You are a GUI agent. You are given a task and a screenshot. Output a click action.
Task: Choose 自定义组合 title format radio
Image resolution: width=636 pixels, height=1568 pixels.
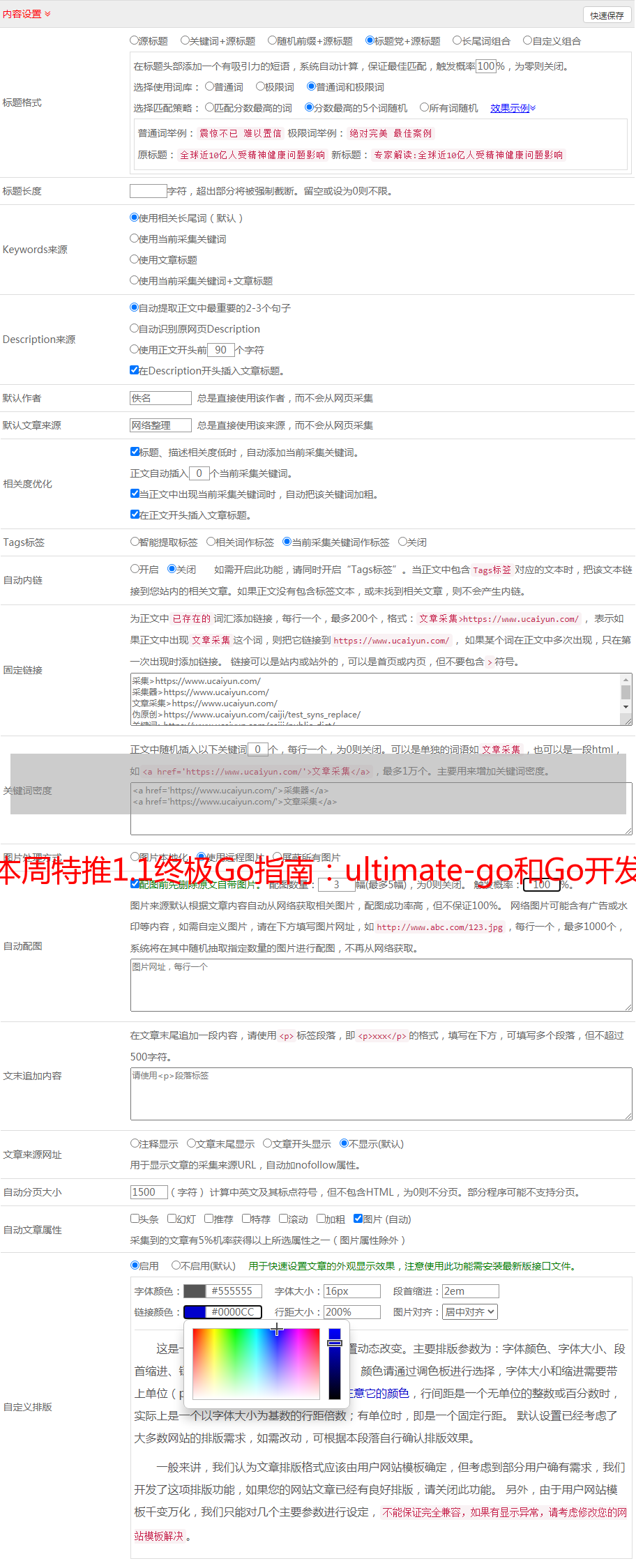coord(527,40)
